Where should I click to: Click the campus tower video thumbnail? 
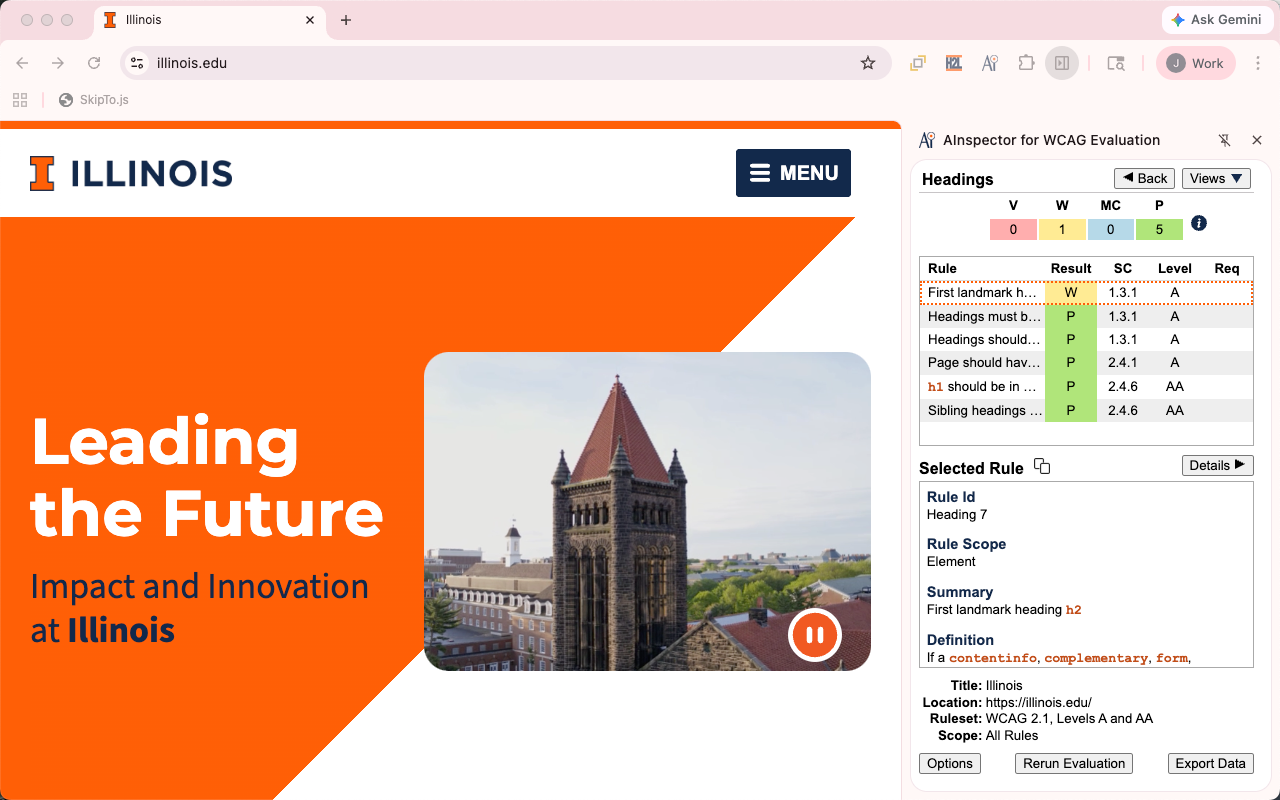pos(647,511)
